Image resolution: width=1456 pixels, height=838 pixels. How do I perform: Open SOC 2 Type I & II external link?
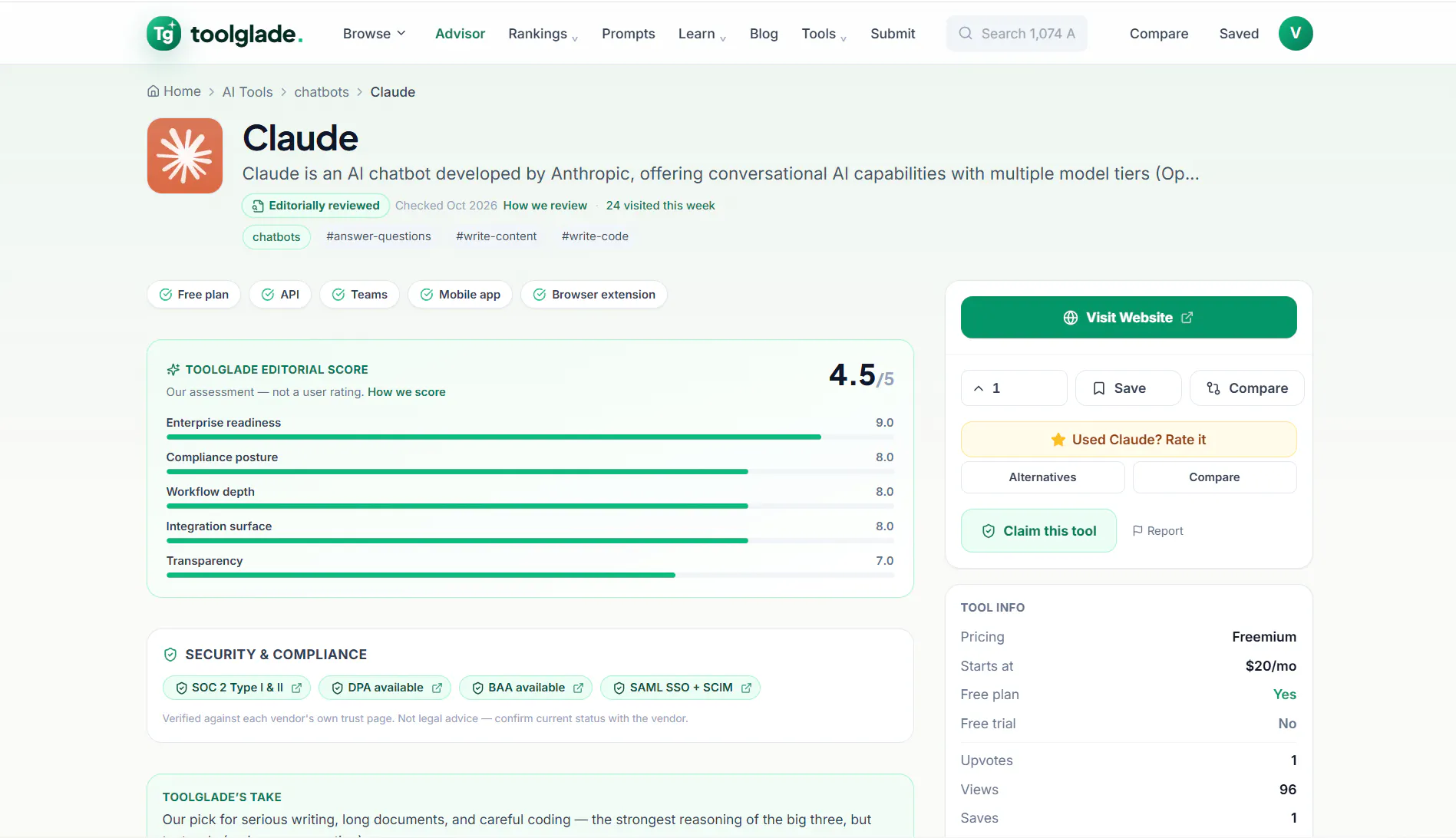coord(236,688)
